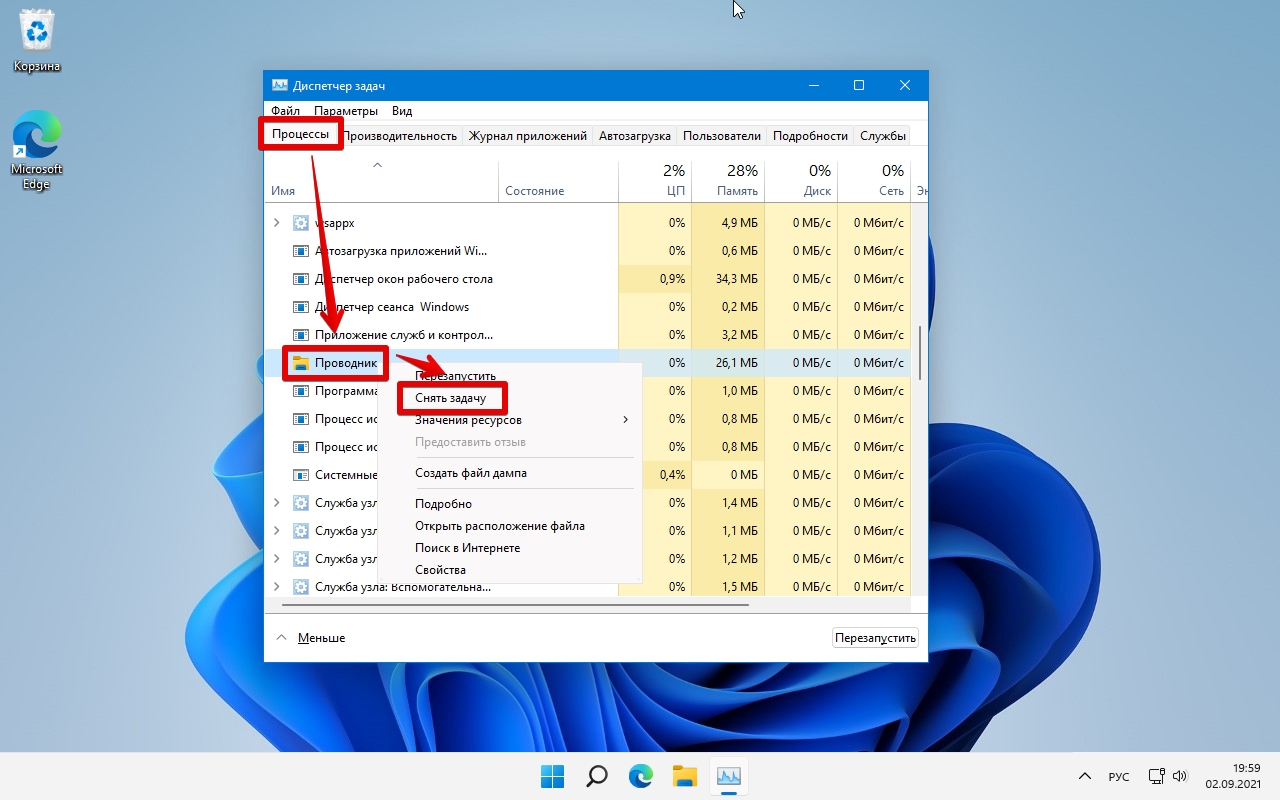The image size is (1280, 800).
Task: Select the Диспетчер сеанса Windows row text
Action: click(x=392, y=307)
